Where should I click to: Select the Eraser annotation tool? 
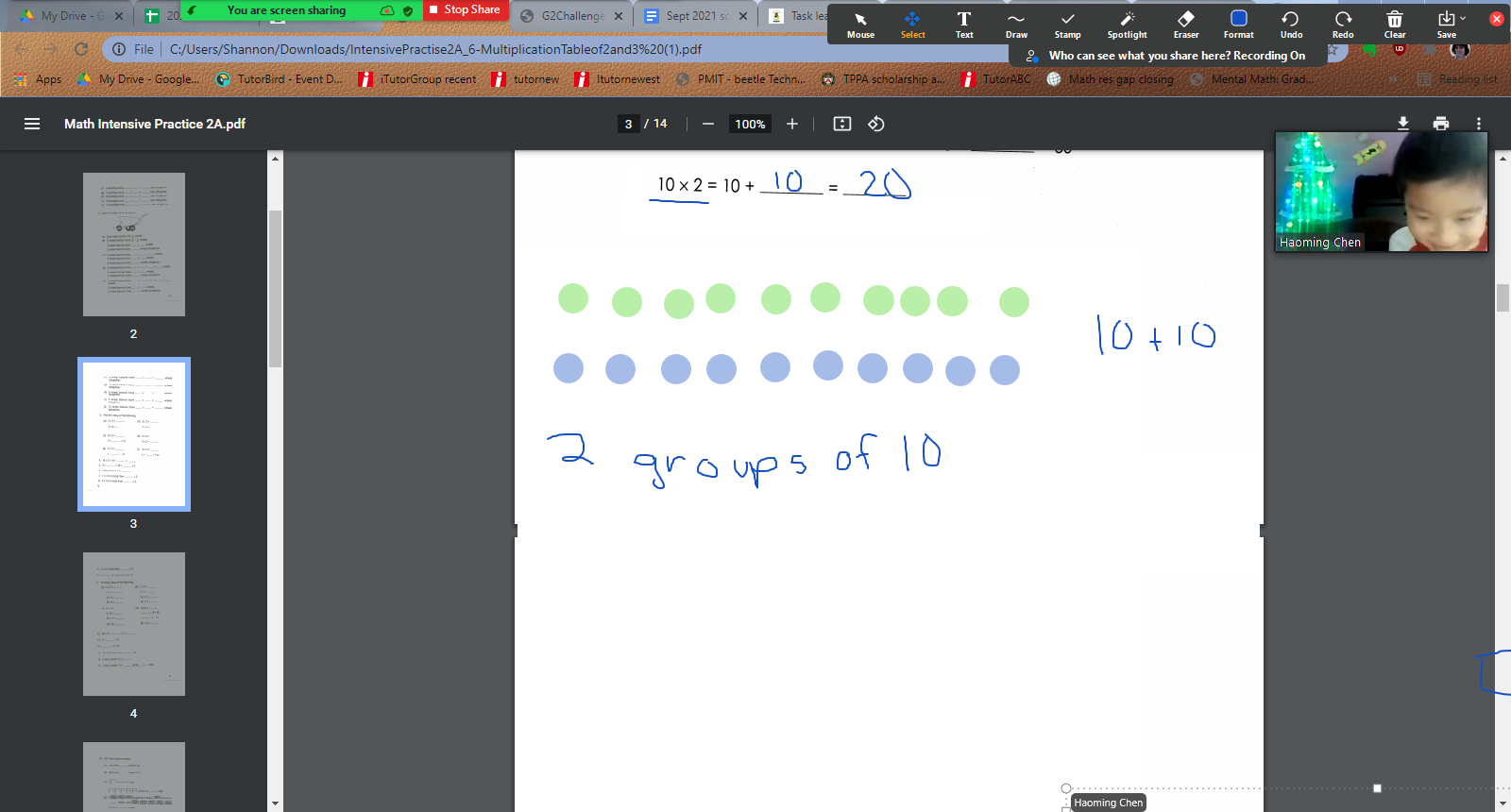[1186, 25]
